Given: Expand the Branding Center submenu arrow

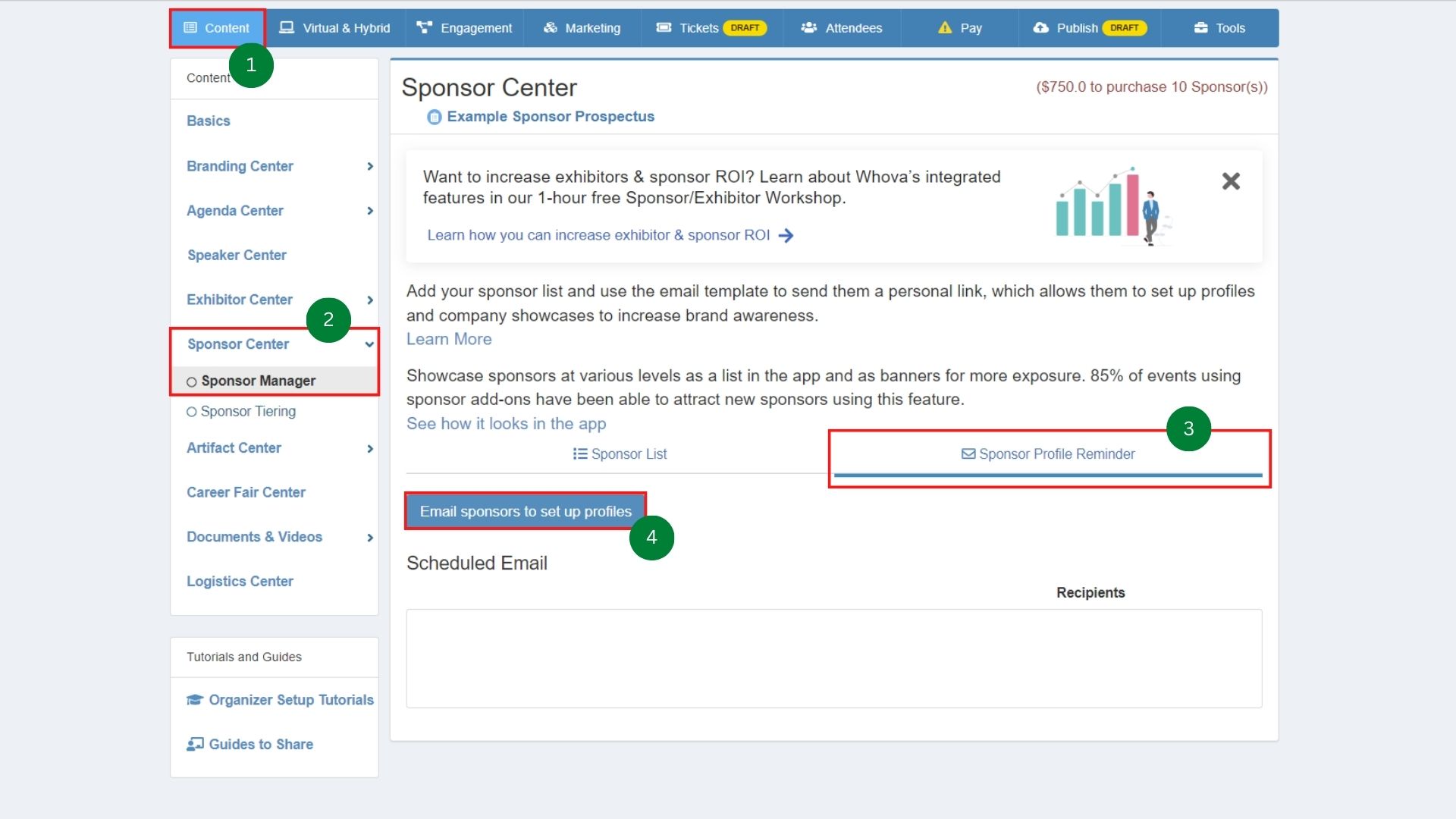Looking at the screenshot, I should pos(369,166).
